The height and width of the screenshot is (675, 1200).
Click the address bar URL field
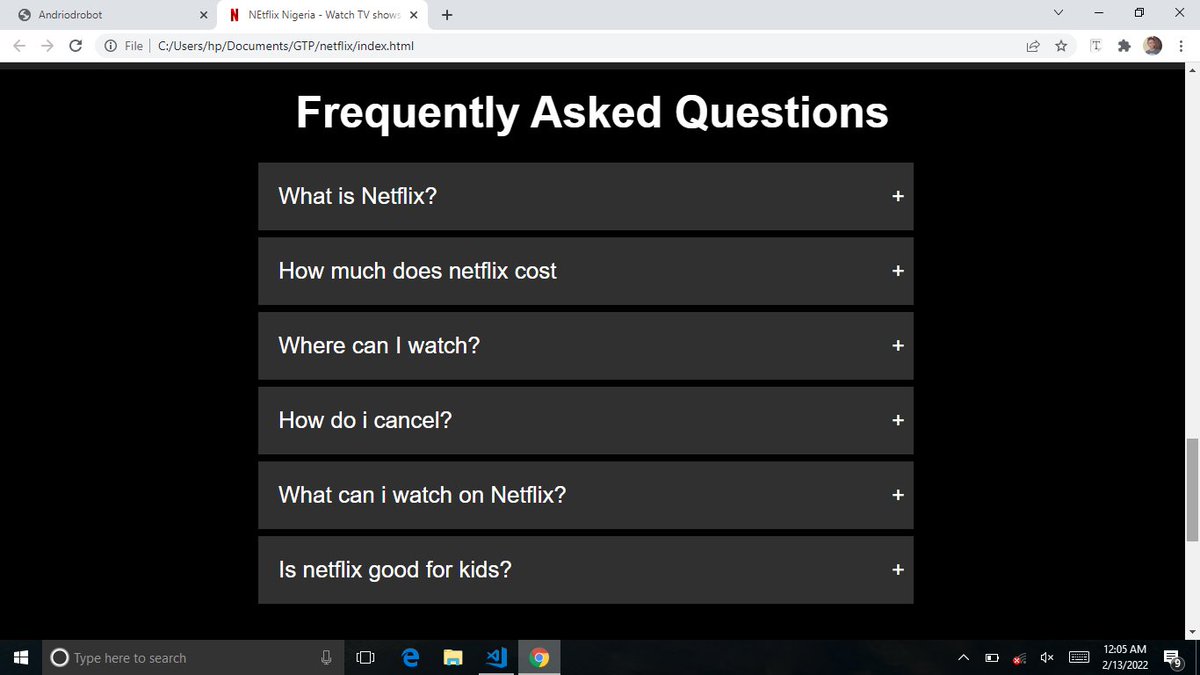560,46
